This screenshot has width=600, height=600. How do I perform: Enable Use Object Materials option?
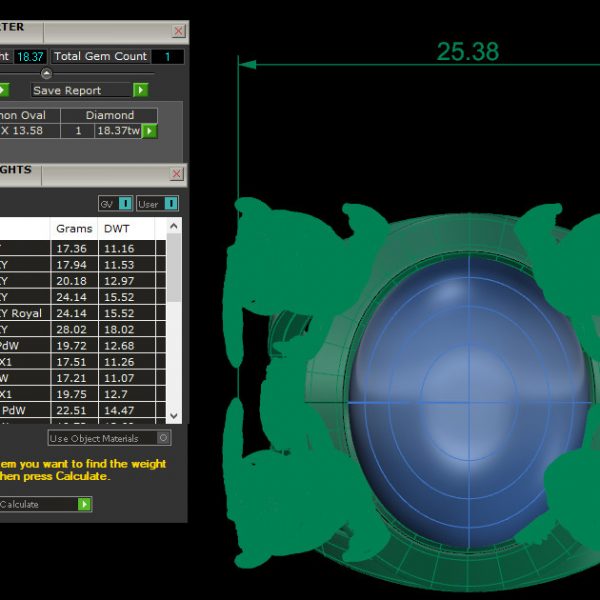click(x=164, y=438)
